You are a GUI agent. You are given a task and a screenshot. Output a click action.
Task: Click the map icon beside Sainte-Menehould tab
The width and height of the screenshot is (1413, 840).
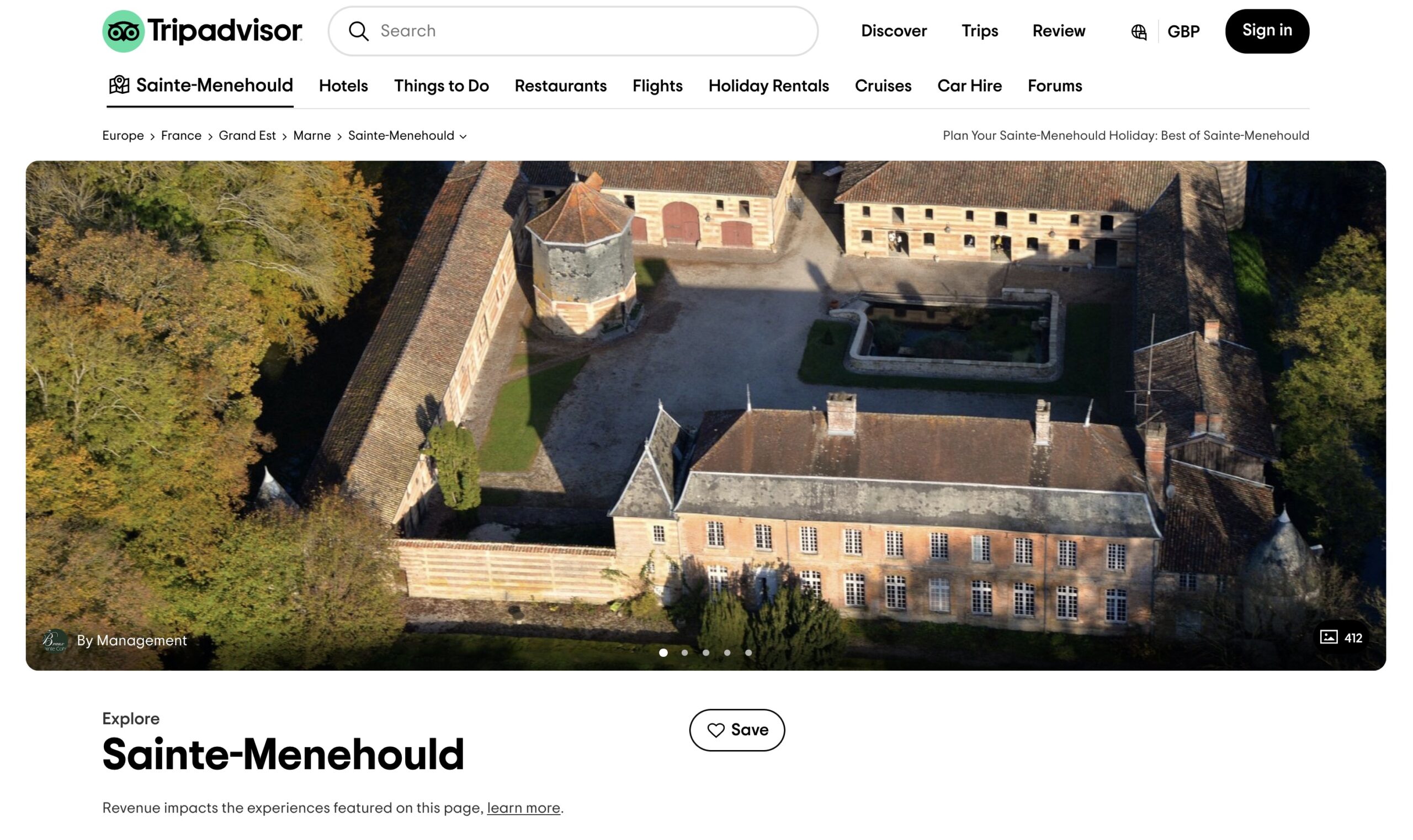tap(119, 85)
